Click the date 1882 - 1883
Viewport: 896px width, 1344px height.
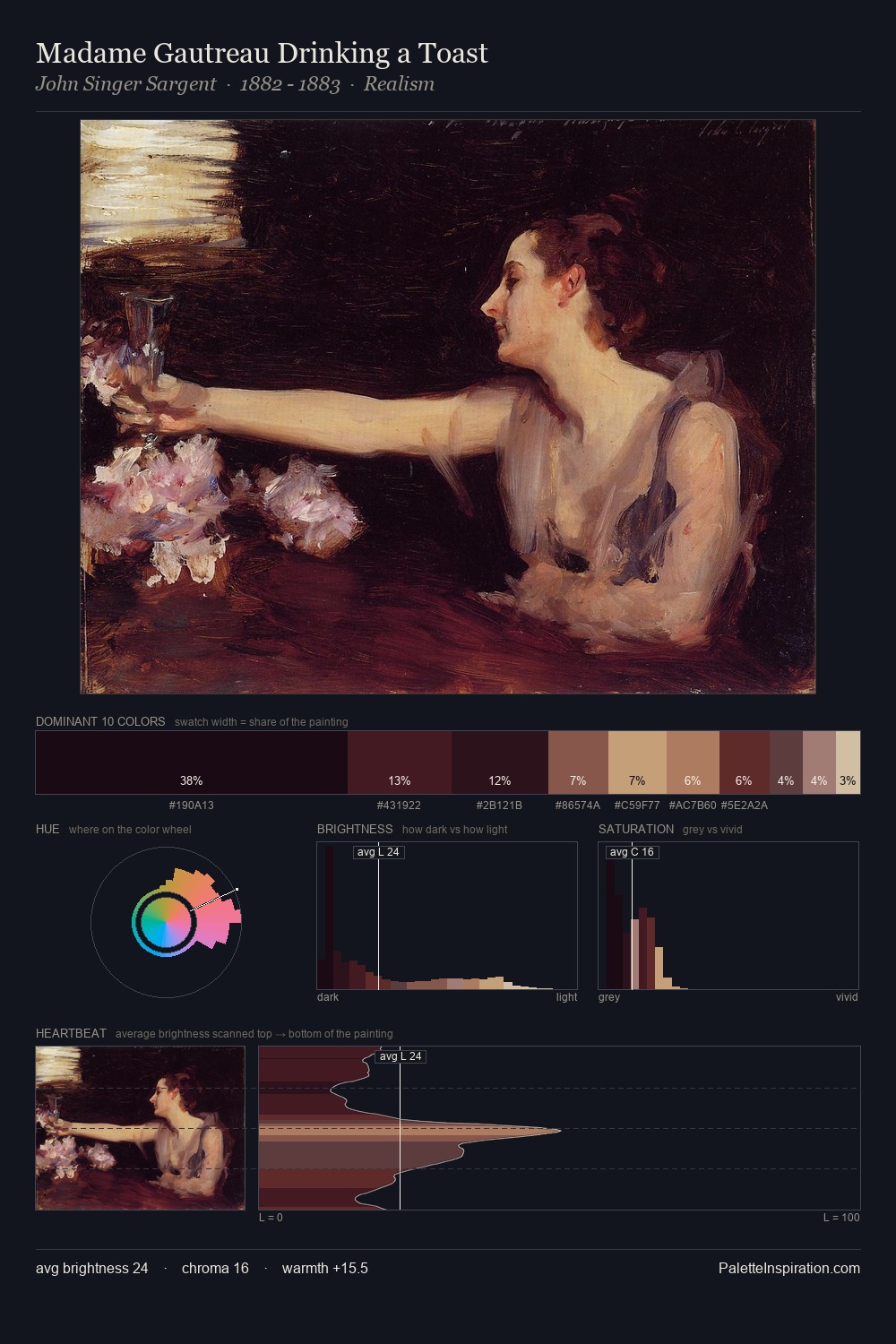point(290,84)
